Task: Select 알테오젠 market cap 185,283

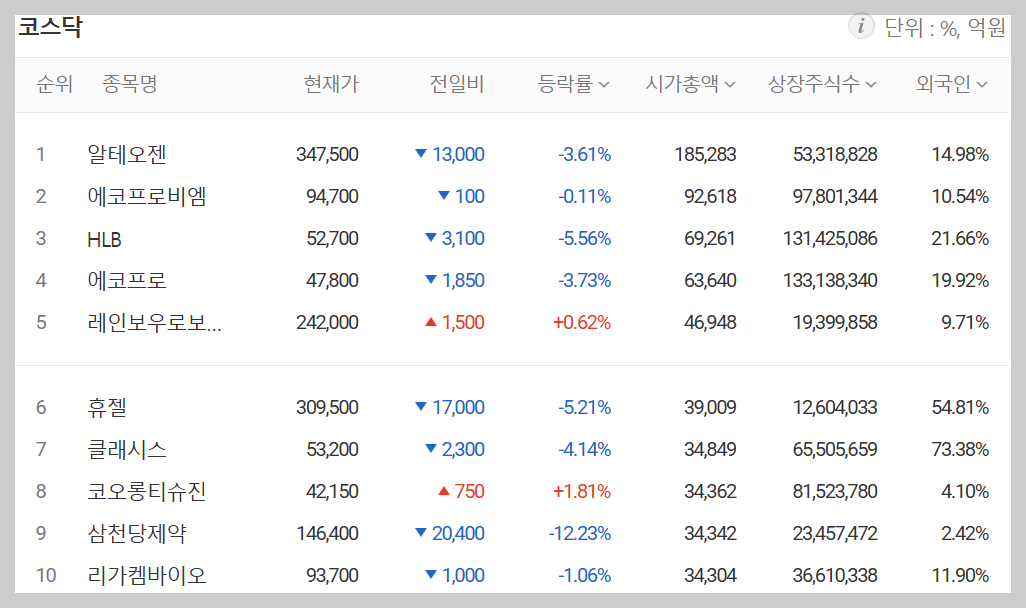Action: coord(705,154)
